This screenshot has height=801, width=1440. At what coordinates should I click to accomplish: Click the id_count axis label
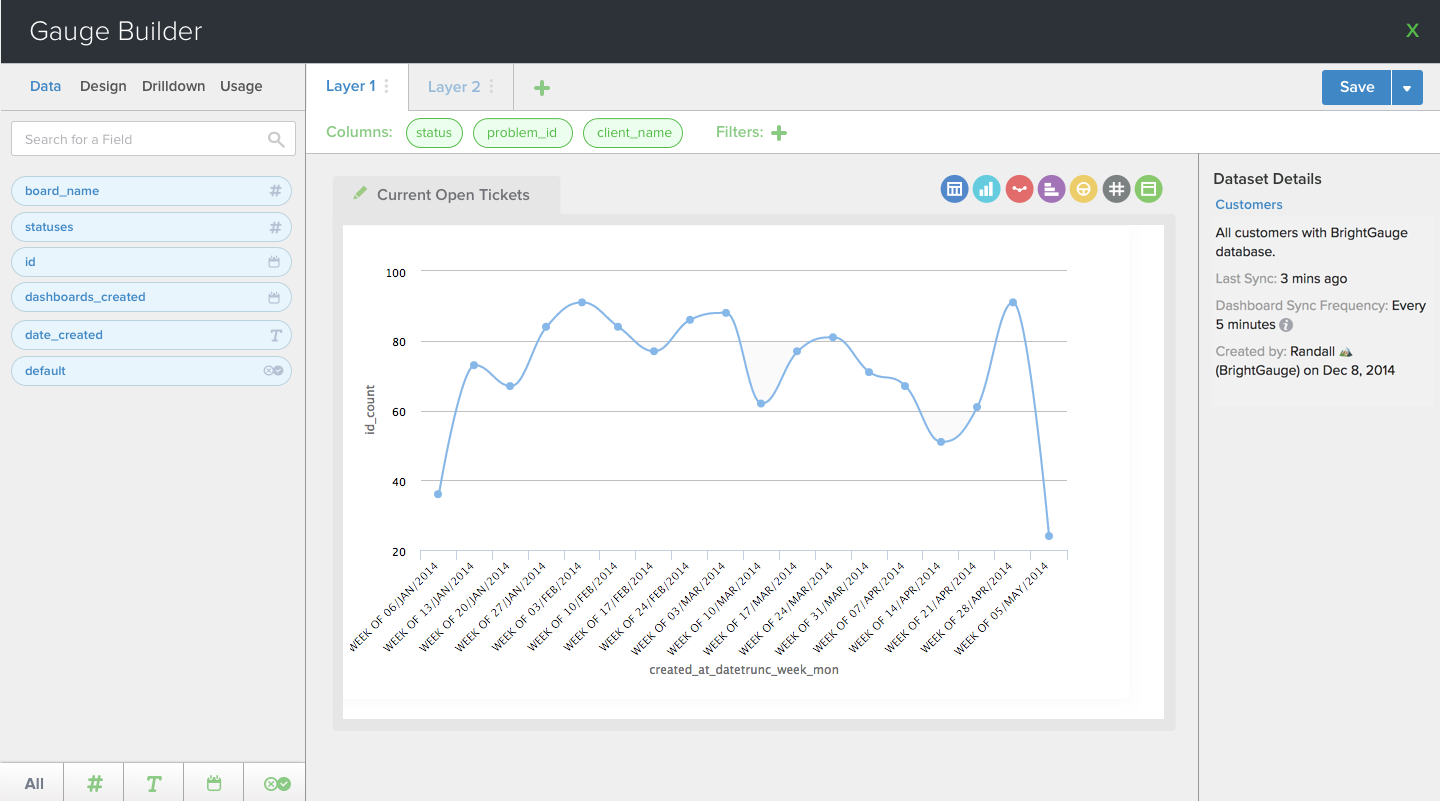pyautogui.click(x=369, y=409)
